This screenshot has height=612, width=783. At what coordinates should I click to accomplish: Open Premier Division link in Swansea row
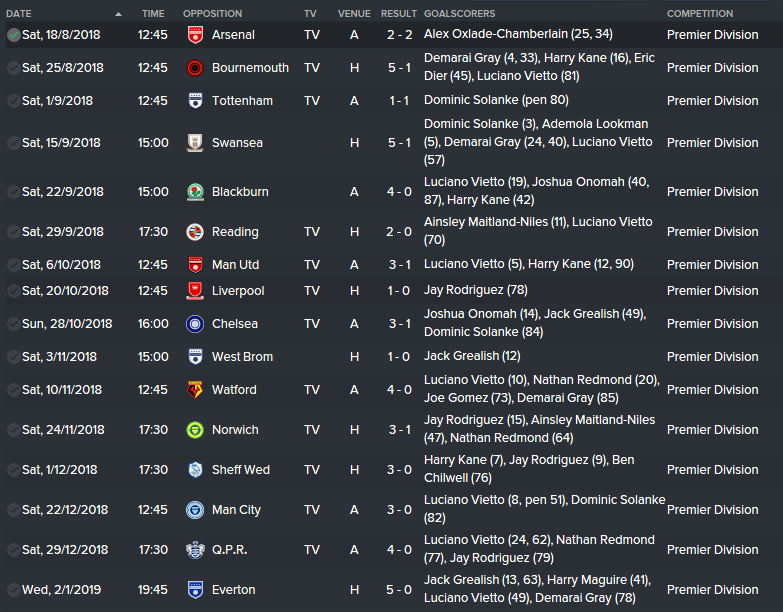[x=712, y=143]
